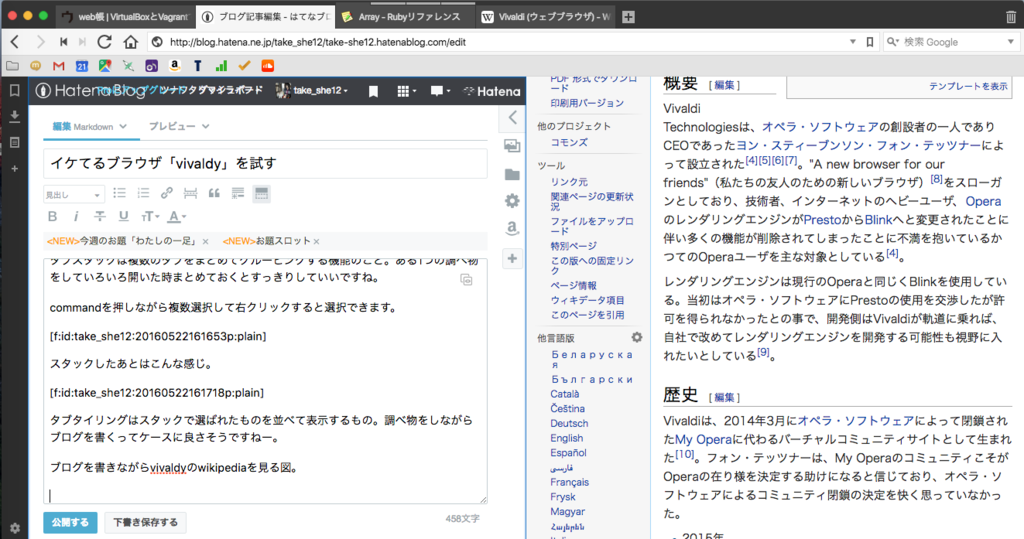Open the Hatena notifications speech bubble menu
The image size is (1024, 539).
440,91
